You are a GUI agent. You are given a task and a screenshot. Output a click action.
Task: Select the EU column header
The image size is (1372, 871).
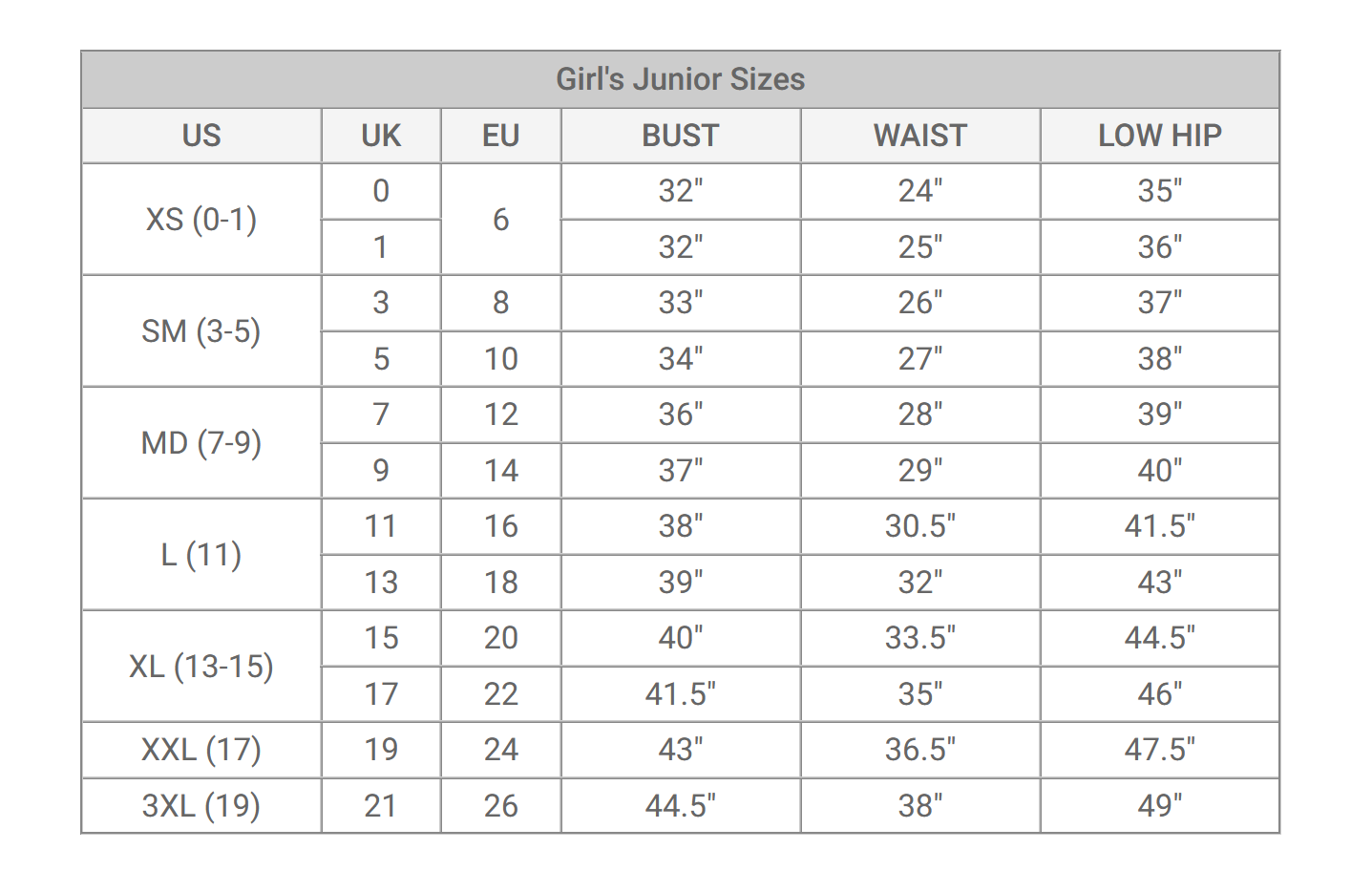[x=500, y=136]
